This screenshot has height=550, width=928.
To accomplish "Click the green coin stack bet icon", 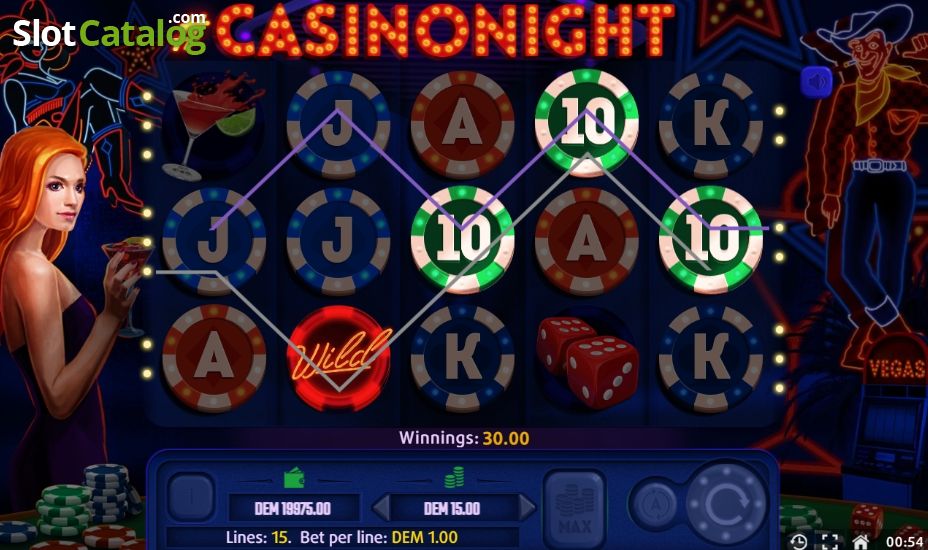I will [x=454, y=478].
